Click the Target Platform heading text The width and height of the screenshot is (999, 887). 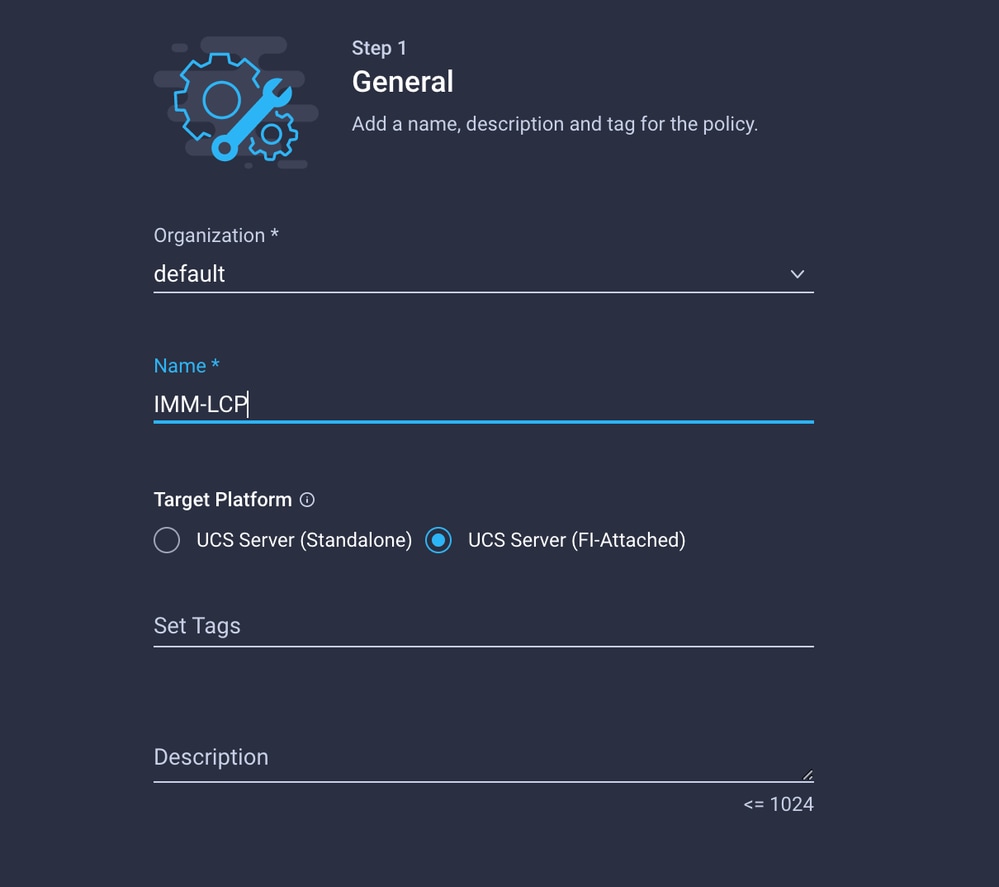click(222, 500)
